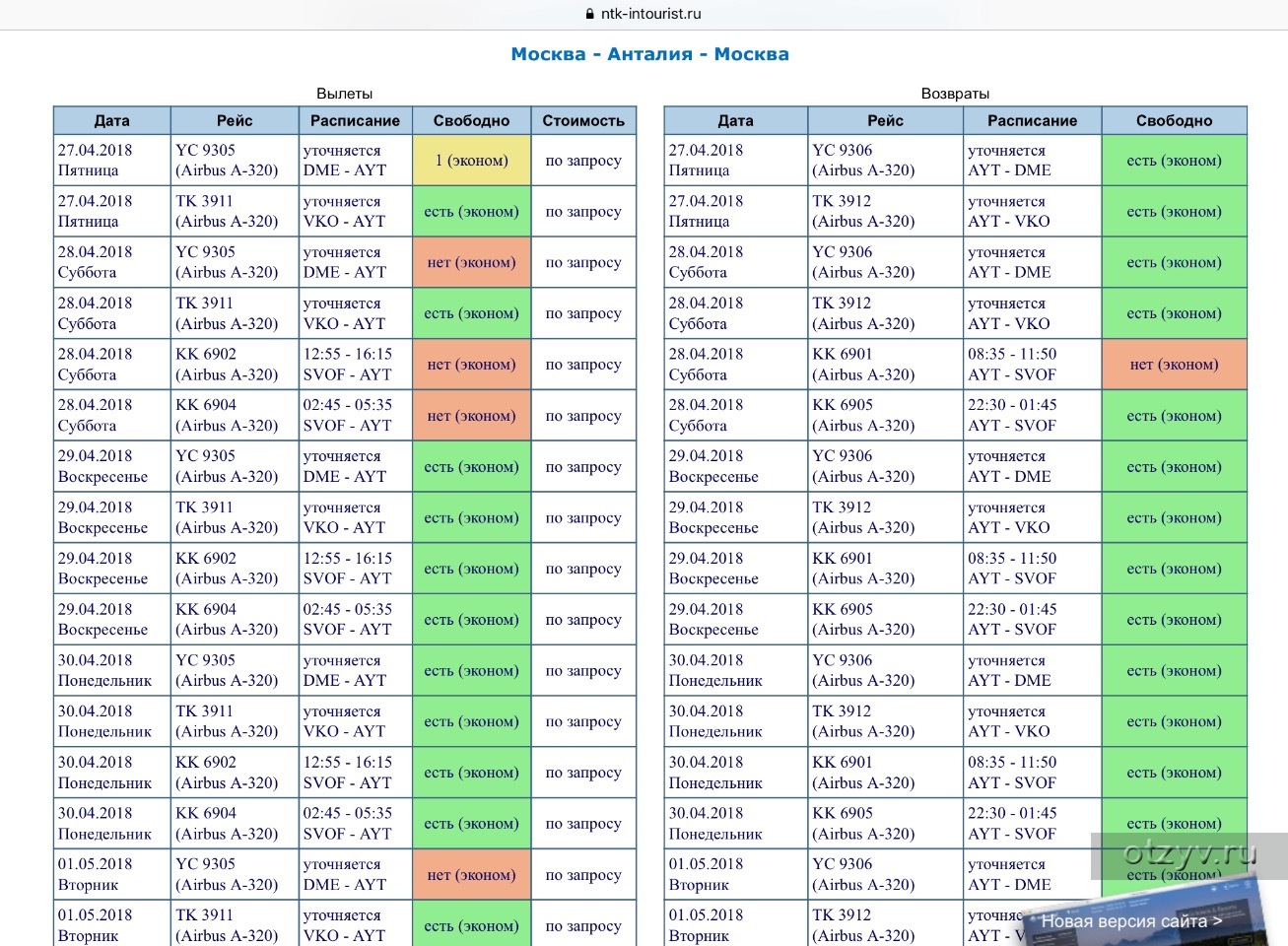This screenshot has width=1288, height=946.
Task: Click 'по запросу' for 30.04.2018 flight KK 6902
Action: (583, 773)
